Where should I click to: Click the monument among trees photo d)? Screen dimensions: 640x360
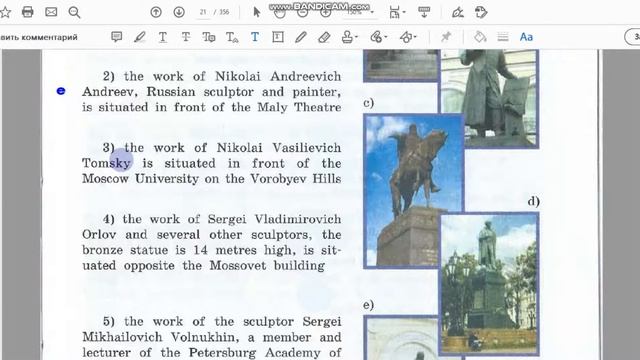point(489,284)
